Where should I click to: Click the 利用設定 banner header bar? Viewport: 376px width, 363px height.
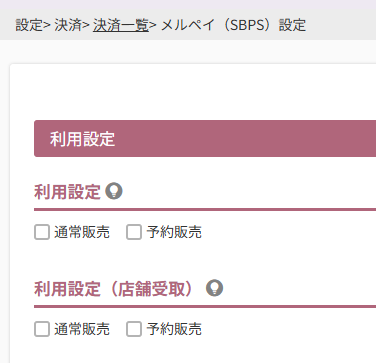(205, 139)
